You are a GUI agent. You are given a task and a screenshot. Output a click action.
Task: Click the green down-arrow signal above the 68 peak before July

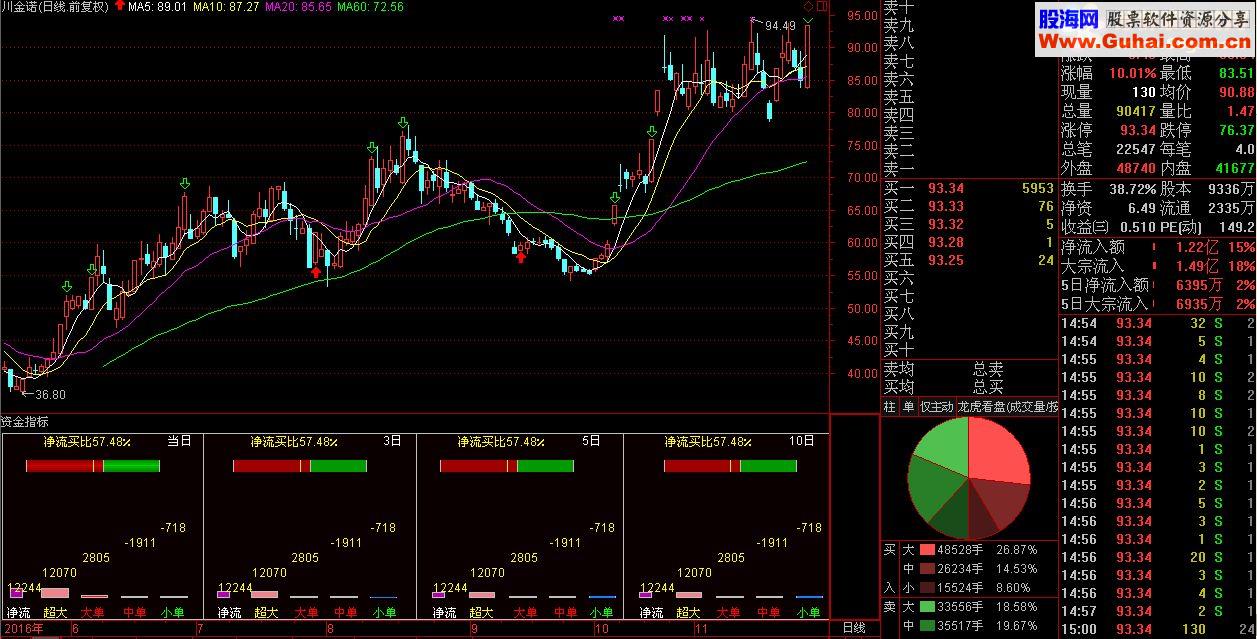(185, 184)
